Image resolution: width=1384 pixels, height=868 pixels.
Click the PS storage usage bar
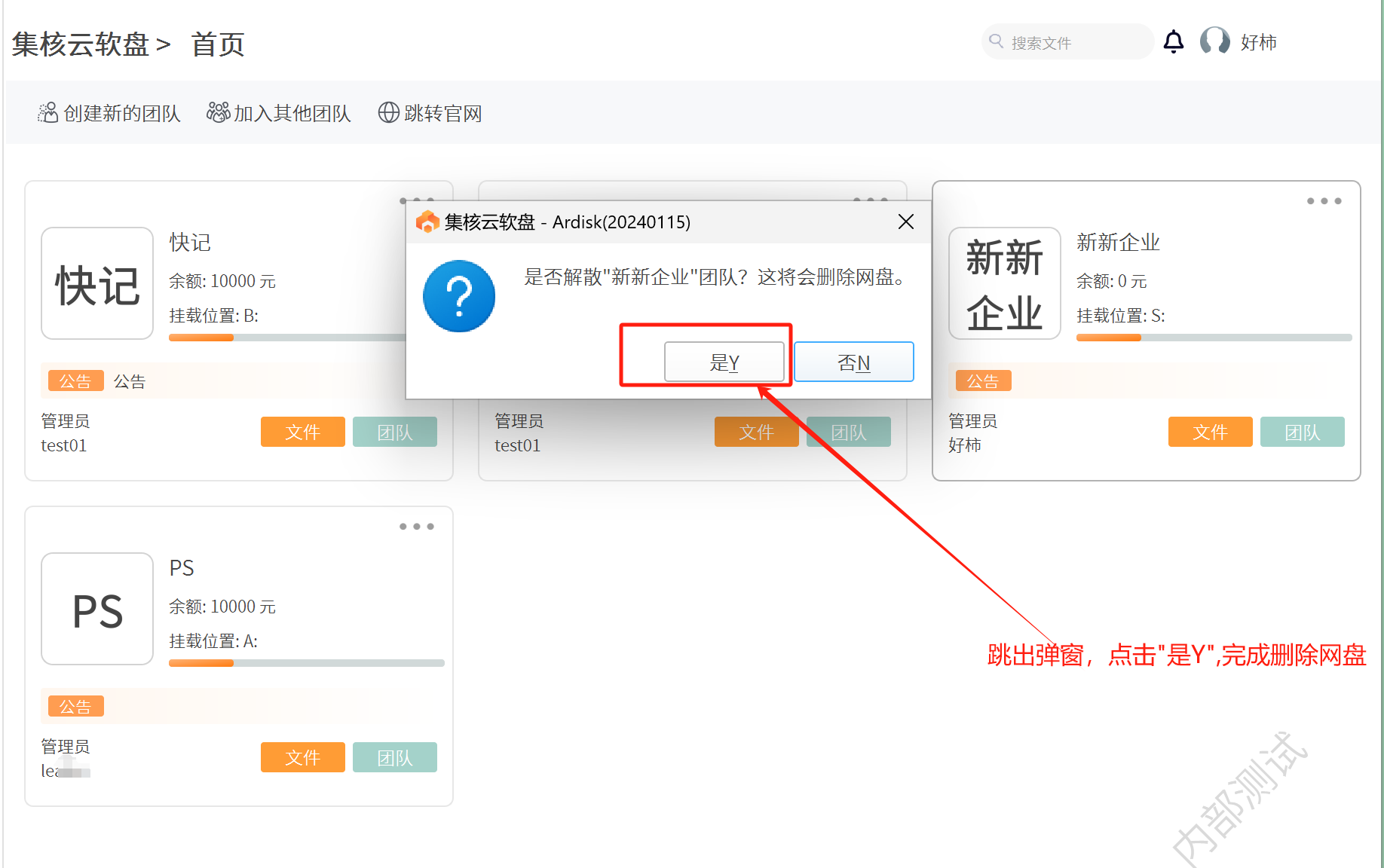(306, 663)
